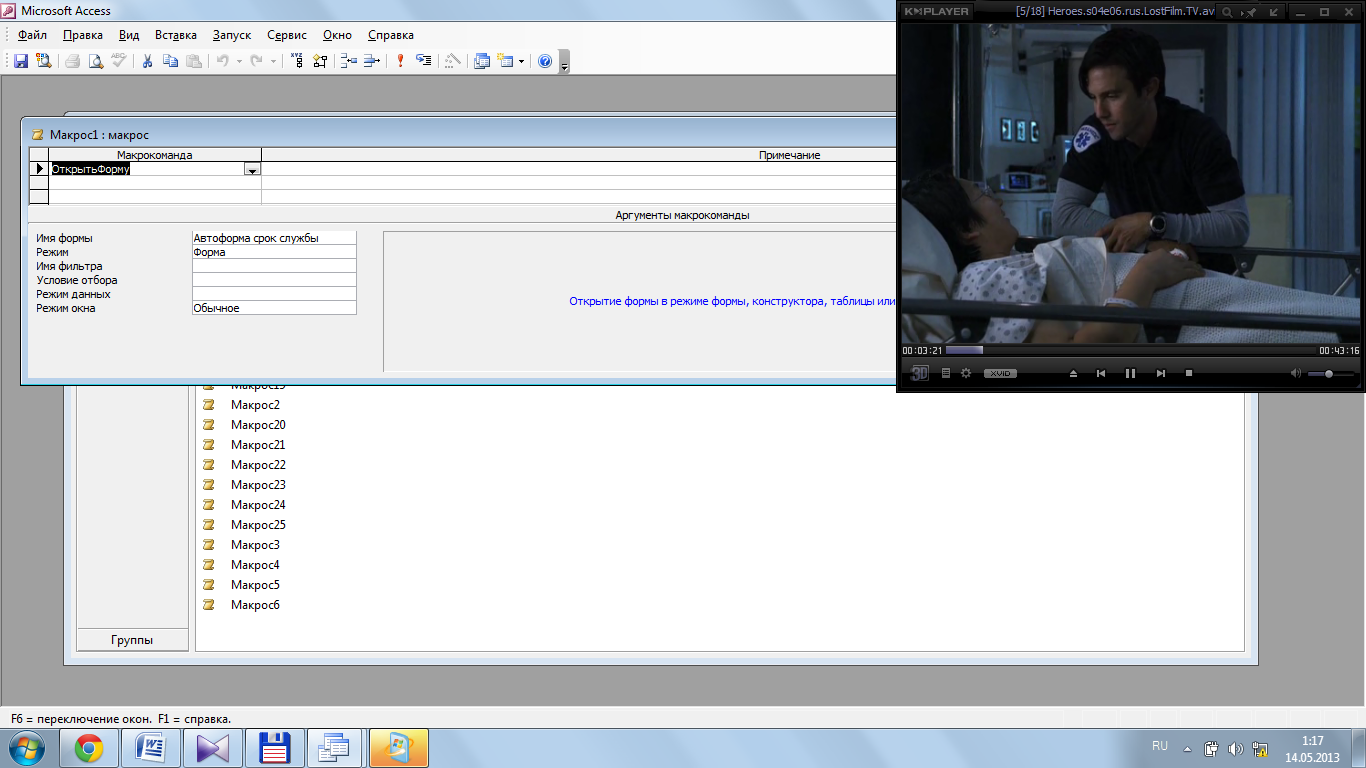This screenshot has width=1366, height=768.
Task: Click the Режим field showing Форма
Action: coord(274,252)
